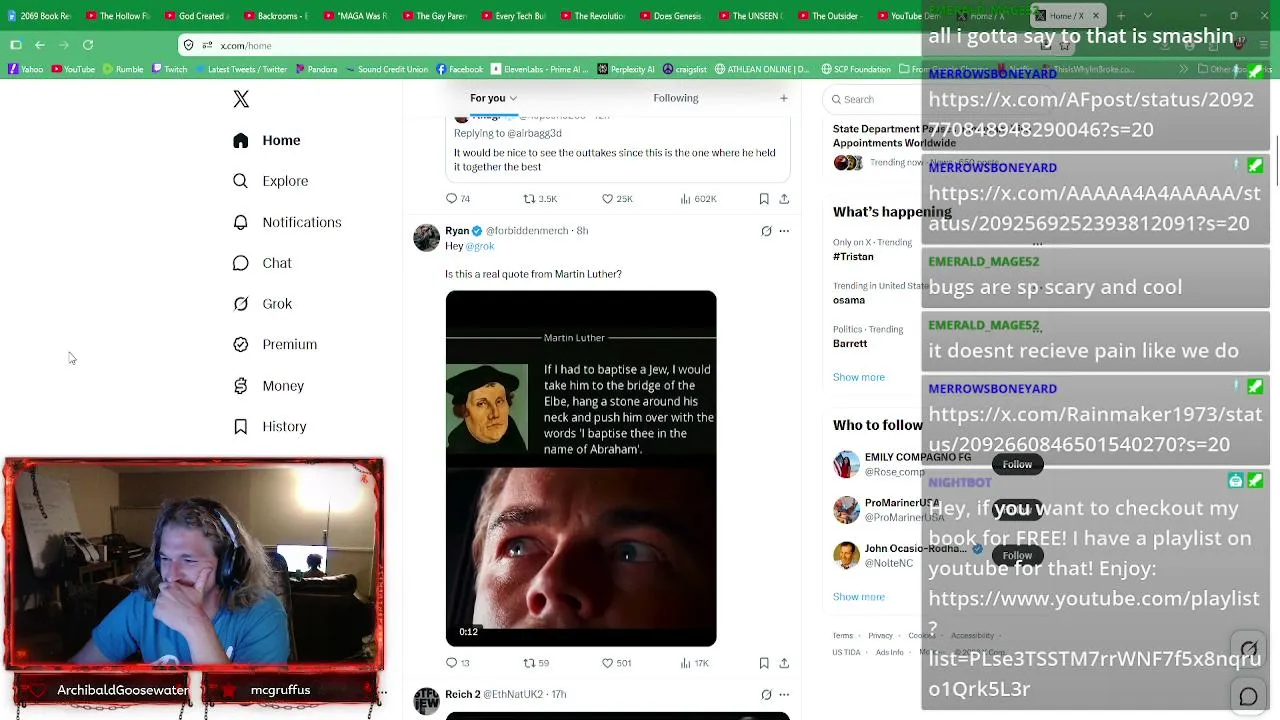Open Notifications in the X sidebar

(x=287, y=222)
